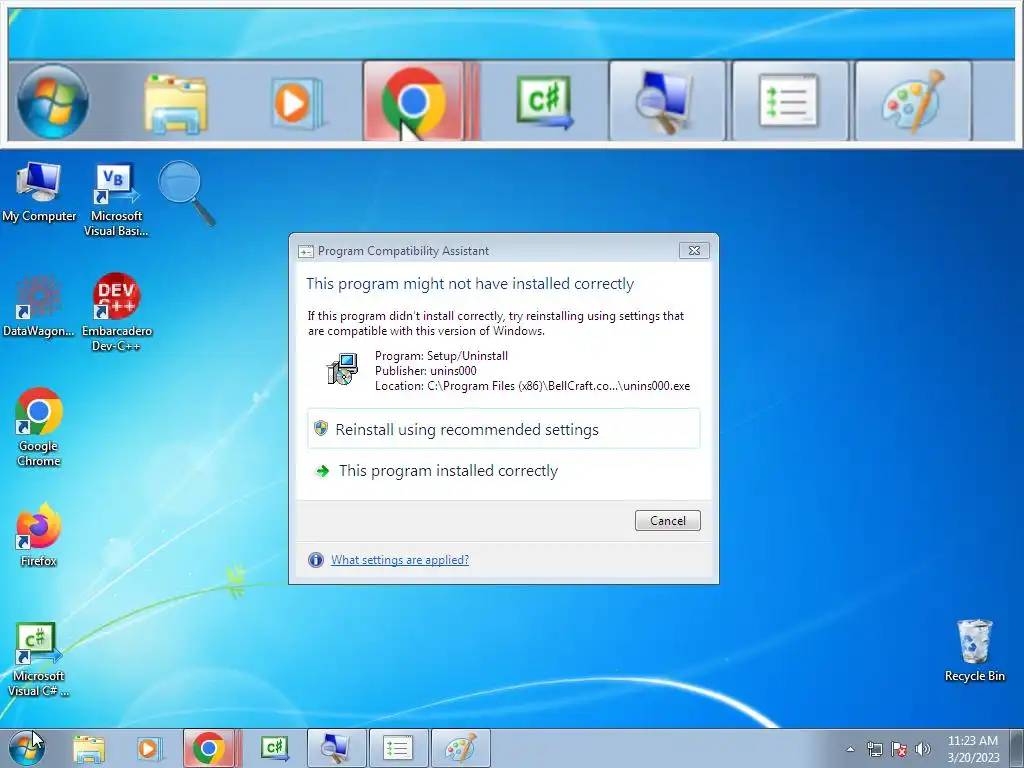1024x768 pixels.
Task: Click the heading This program might not have installed correctly
Action: pos(470,283)
